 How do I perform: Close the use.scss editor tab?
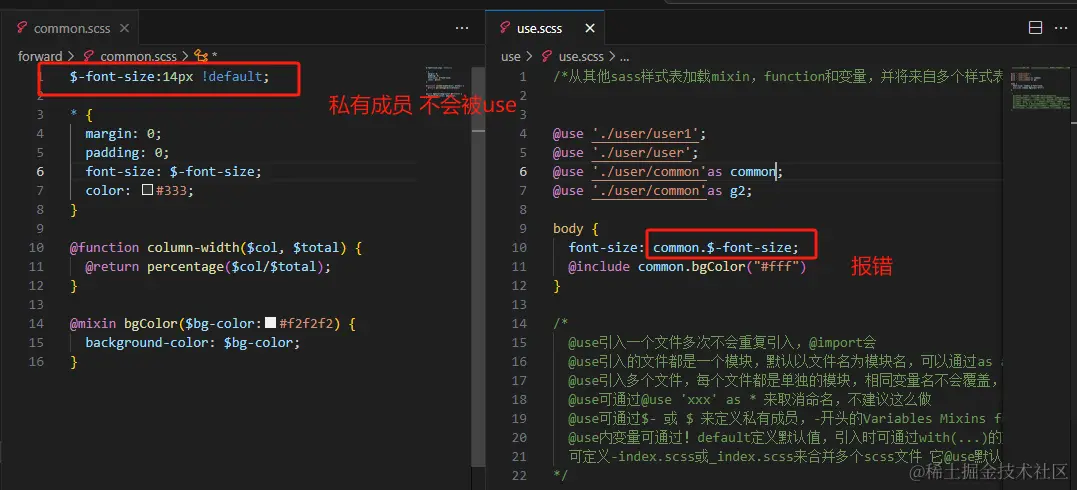(x=590, y=28)
